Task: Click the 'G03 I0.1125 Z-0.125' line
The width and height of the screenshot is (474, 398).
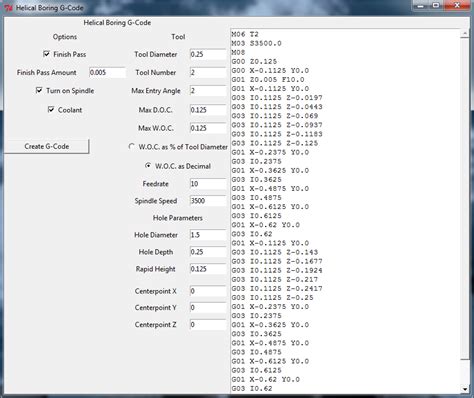Action: (x=275, y=143)
